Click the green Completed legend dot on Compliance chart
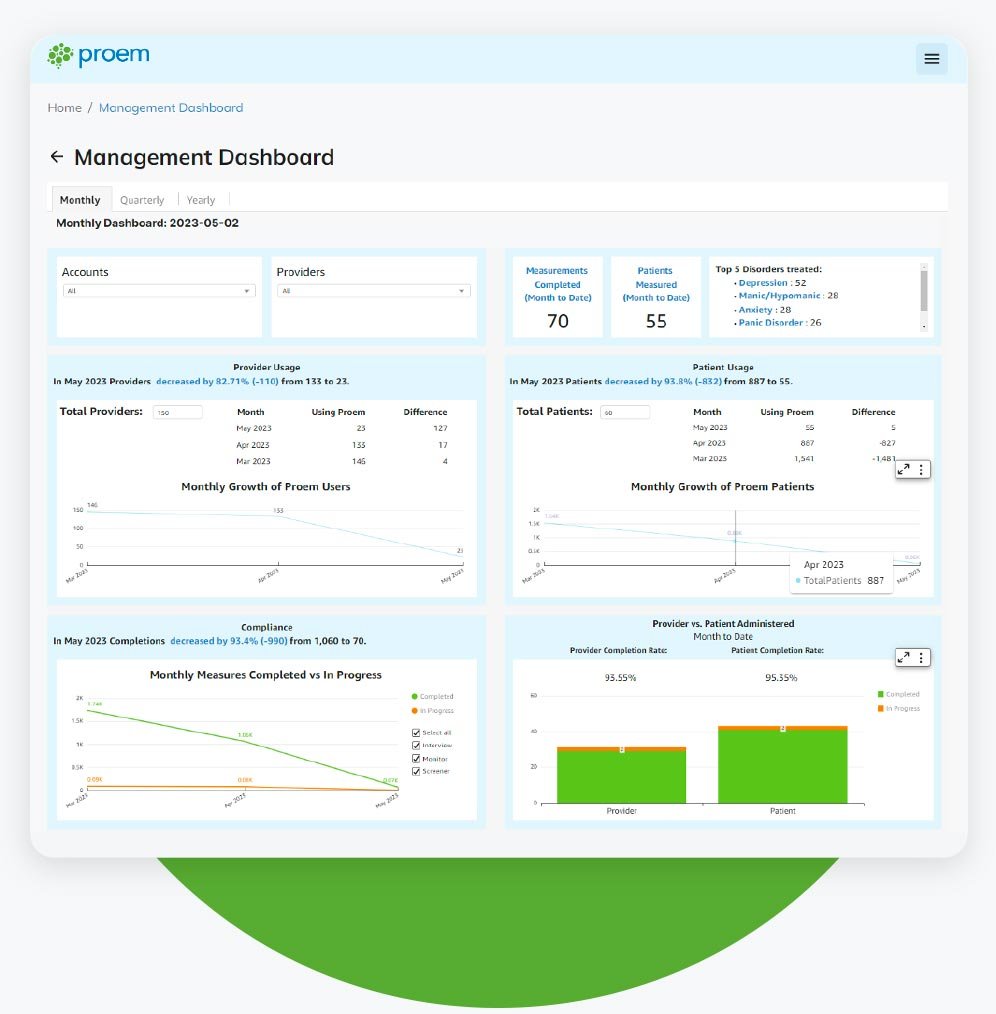Screen dimensions: 996x1014 tap(413, 696)
